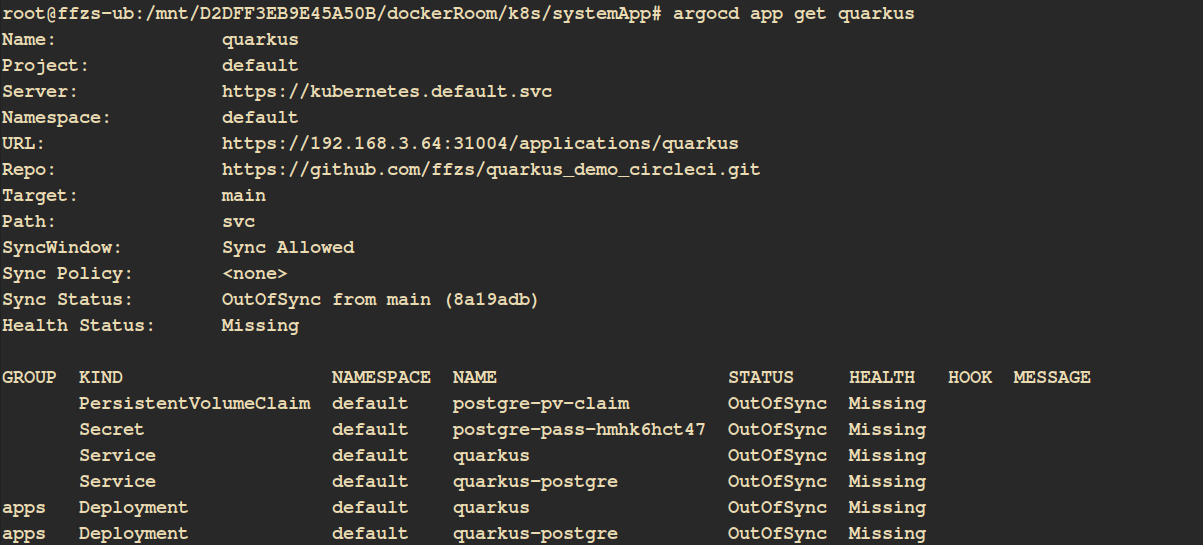Viewport: 1203px width, 545px height.
Task: Click the 'argocd app get quarkus' command text
Action: 794,14
